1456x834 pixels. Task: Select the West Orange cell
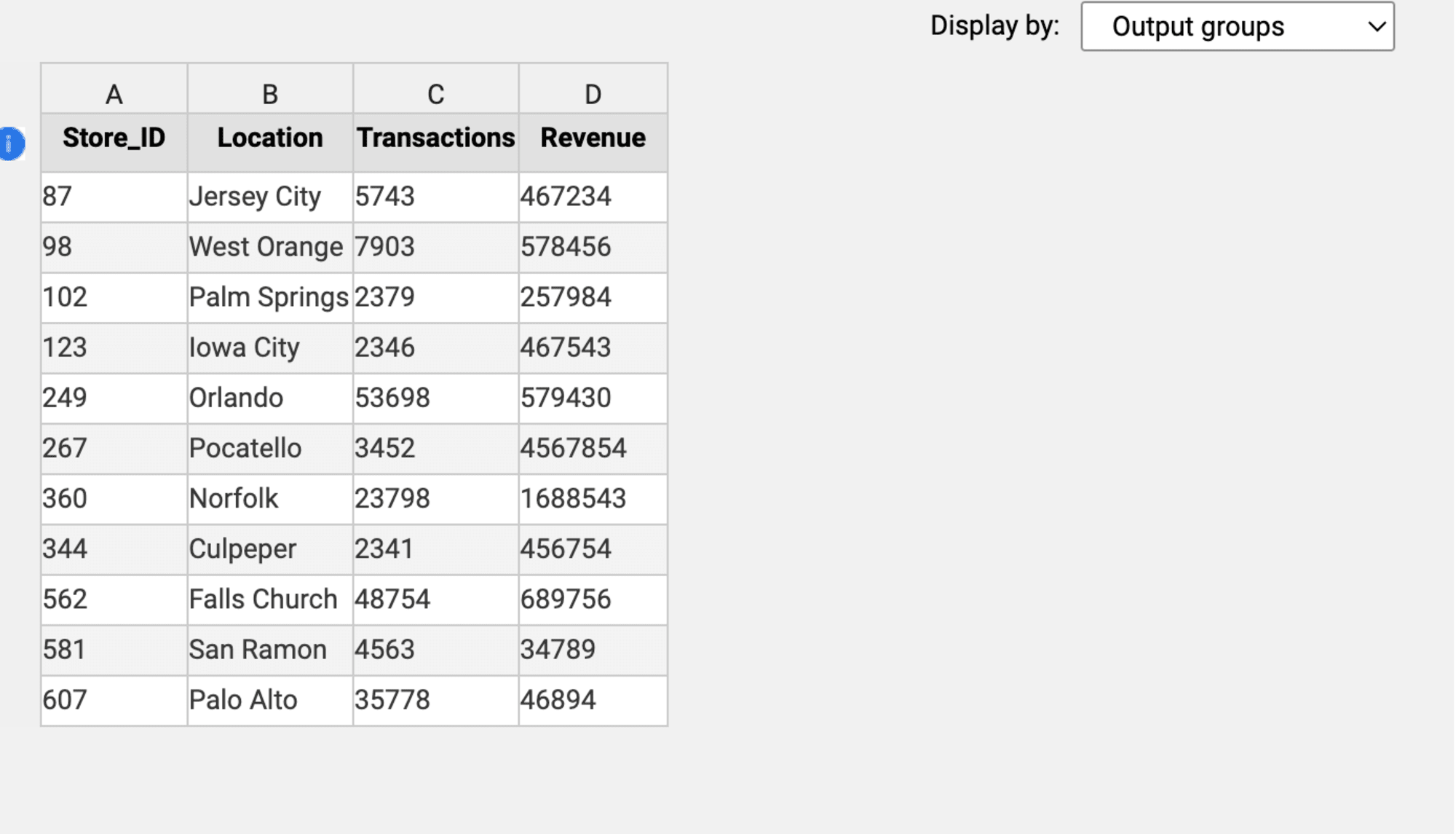click(x=270, y=248)
